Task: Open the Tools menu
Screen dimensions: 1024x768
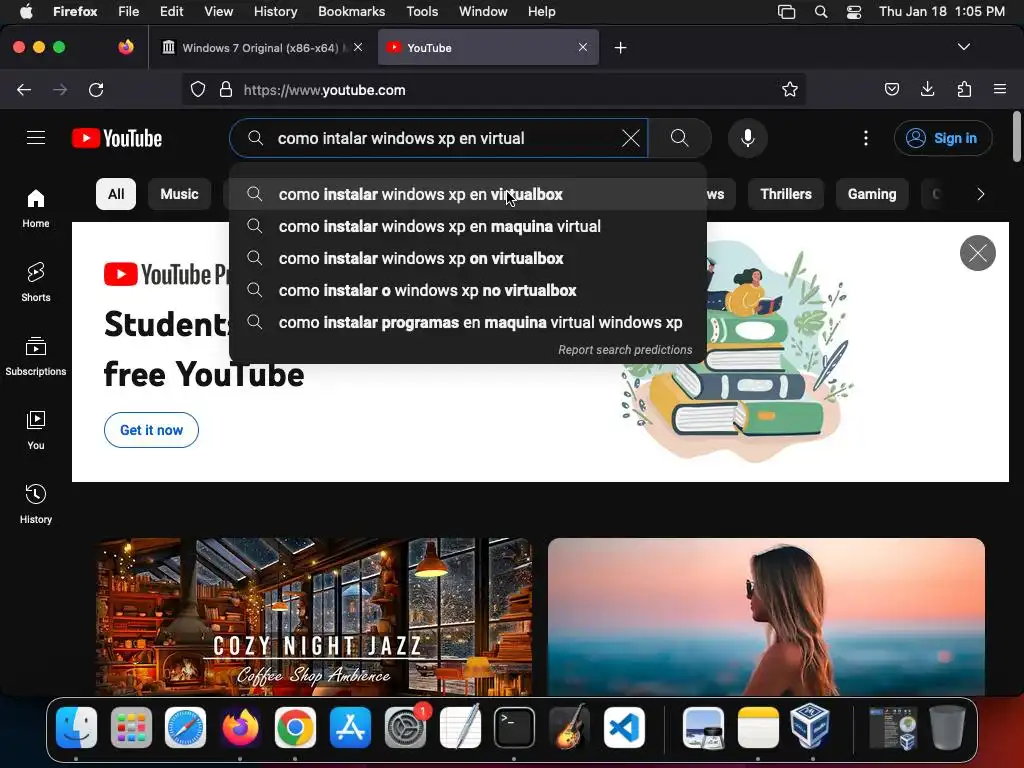Action: [x=422, y=11]
